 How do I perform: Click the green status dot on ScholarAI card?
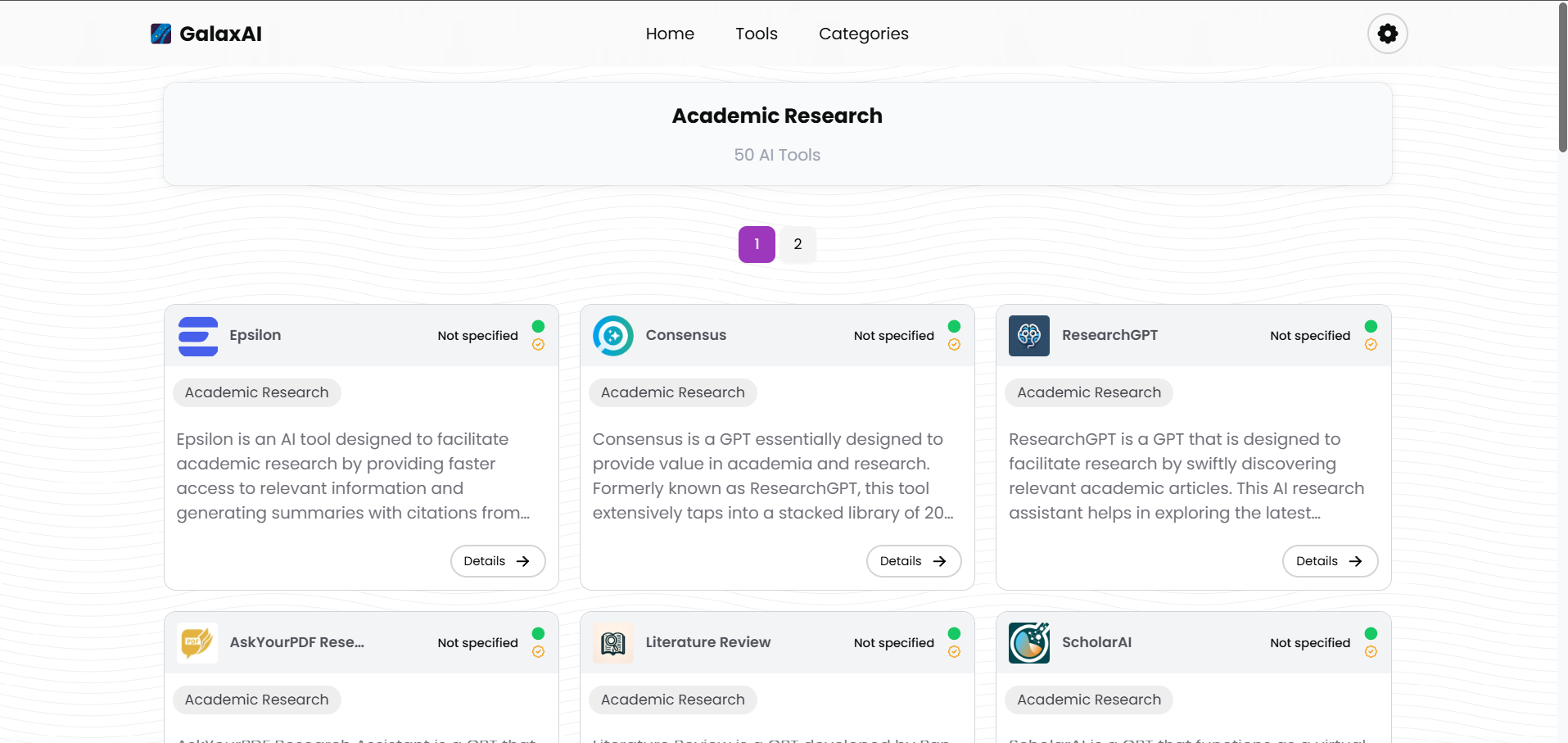[1371, 633]
